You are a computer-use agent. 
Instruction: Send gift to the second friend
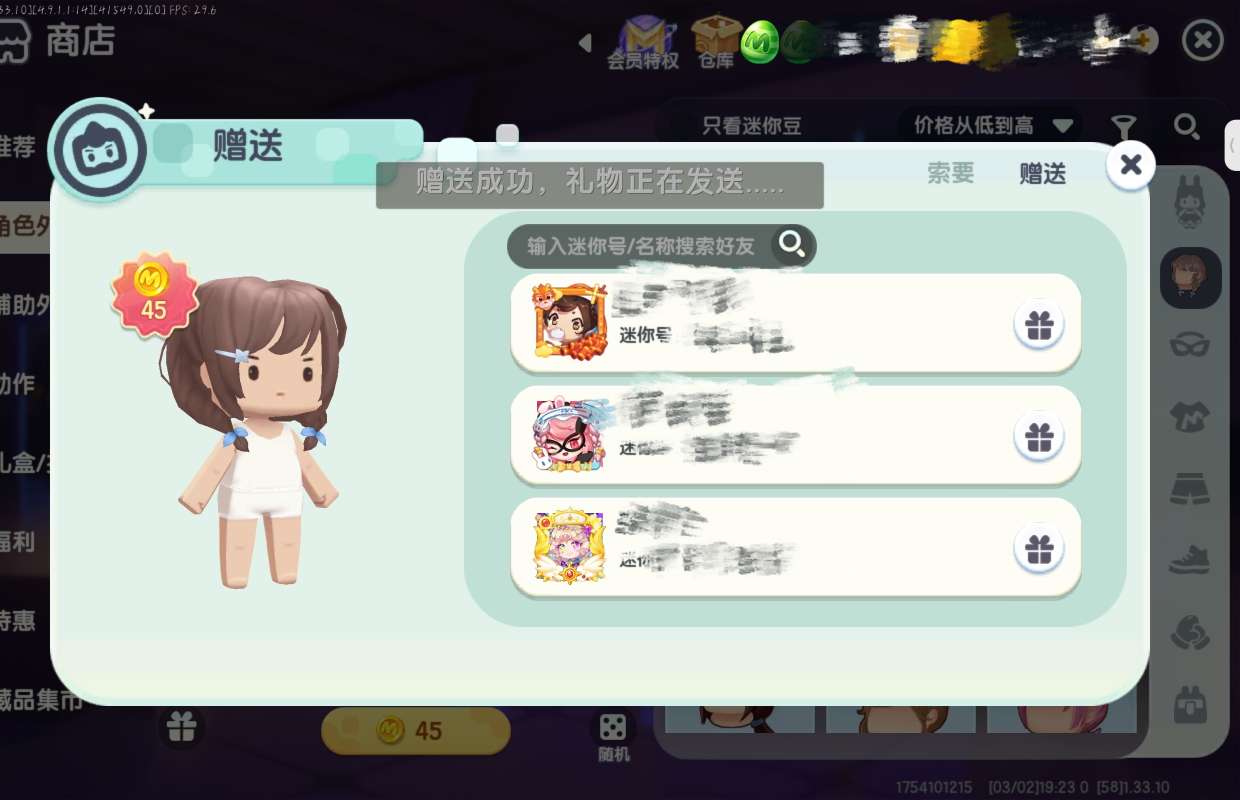click(1039, 437)
